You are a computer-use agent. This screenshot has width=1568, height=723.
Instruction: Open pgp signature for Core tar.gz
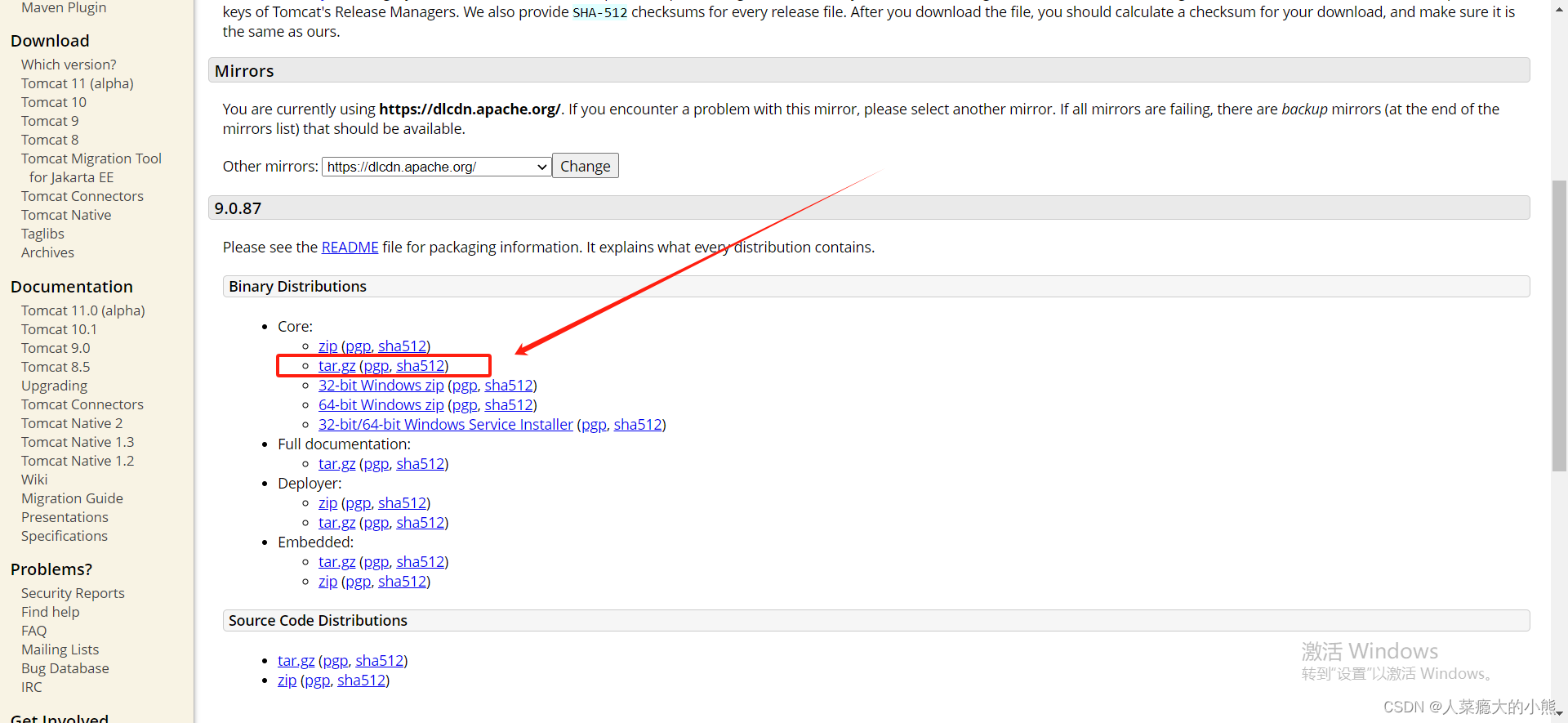click(376, 366)
